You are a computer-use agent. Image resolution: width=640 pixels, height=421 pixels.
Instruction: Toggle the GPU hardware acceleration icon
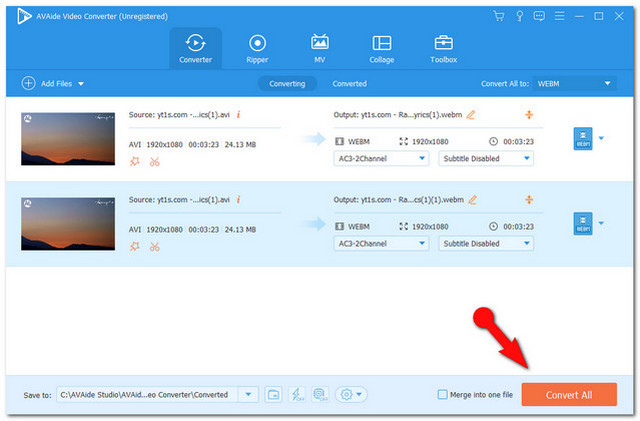[320, 395]
